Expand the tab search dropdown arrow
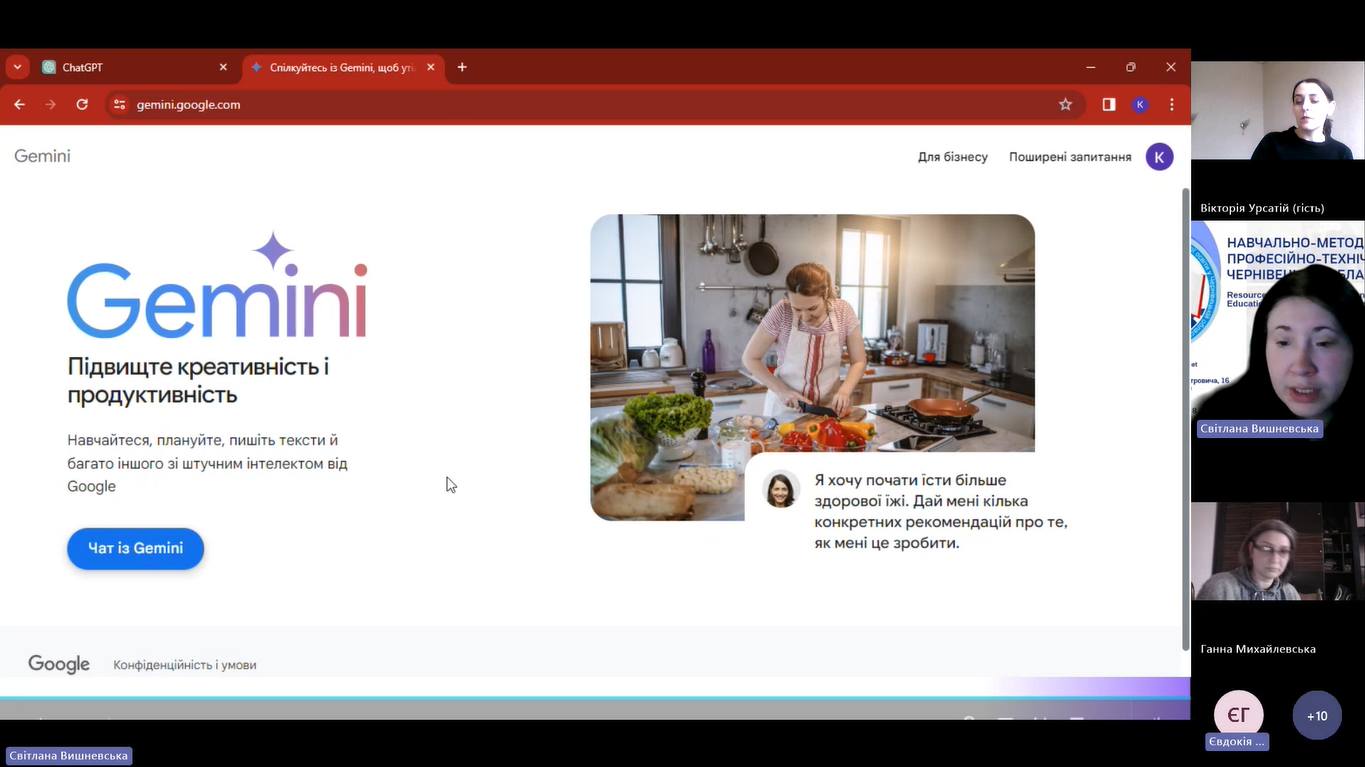Screen dimensions: 1365x767 (17, 67)
